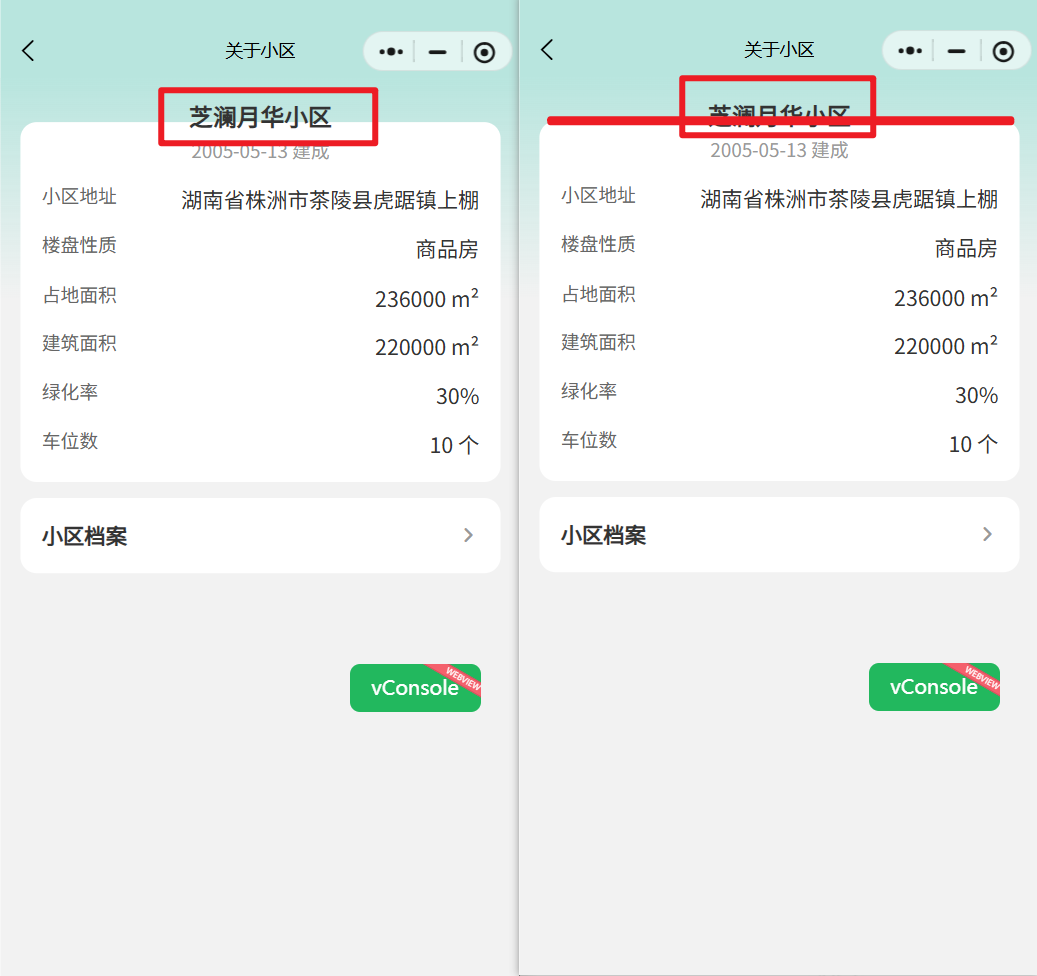The width and height of the screenshot is (1037, 976).
Task: Click the 关于小区 page title in the right screenshot
Action: 779,50
